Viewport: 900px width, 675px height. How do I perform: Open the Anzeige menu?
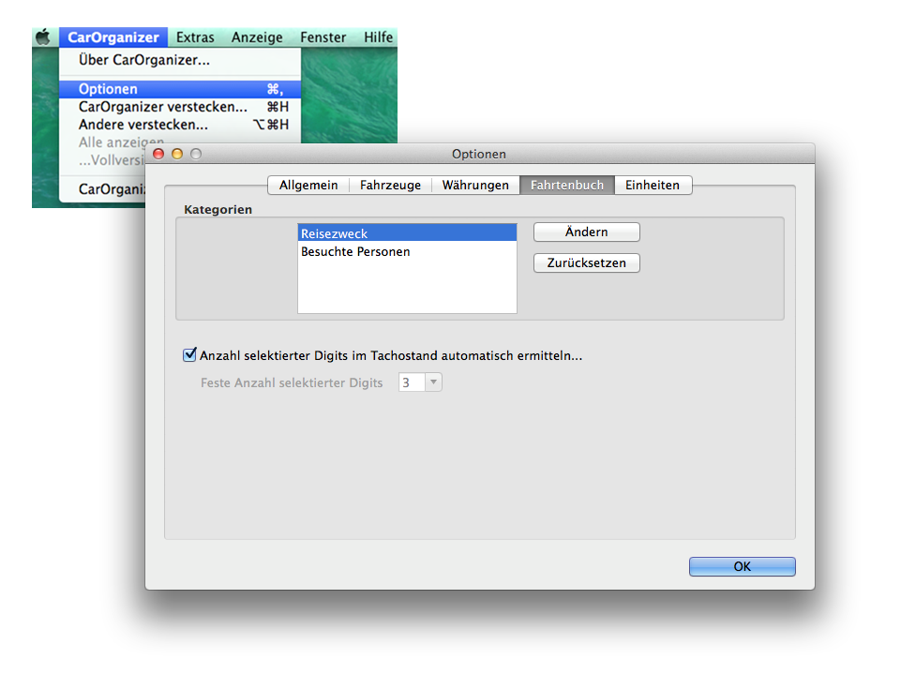point(258,37)
